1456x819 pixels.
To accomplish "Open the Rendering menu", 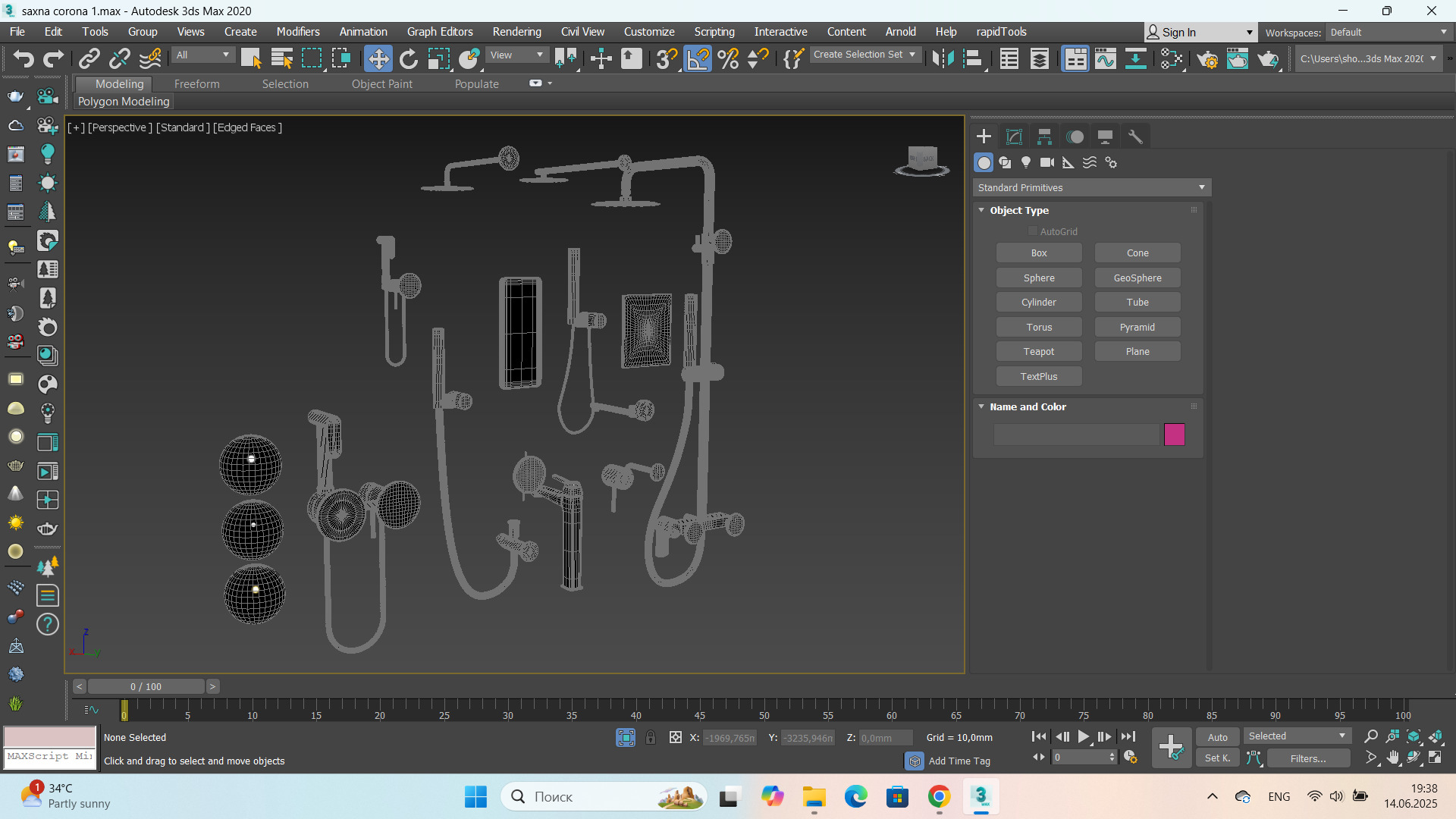I will pos(516,31).
